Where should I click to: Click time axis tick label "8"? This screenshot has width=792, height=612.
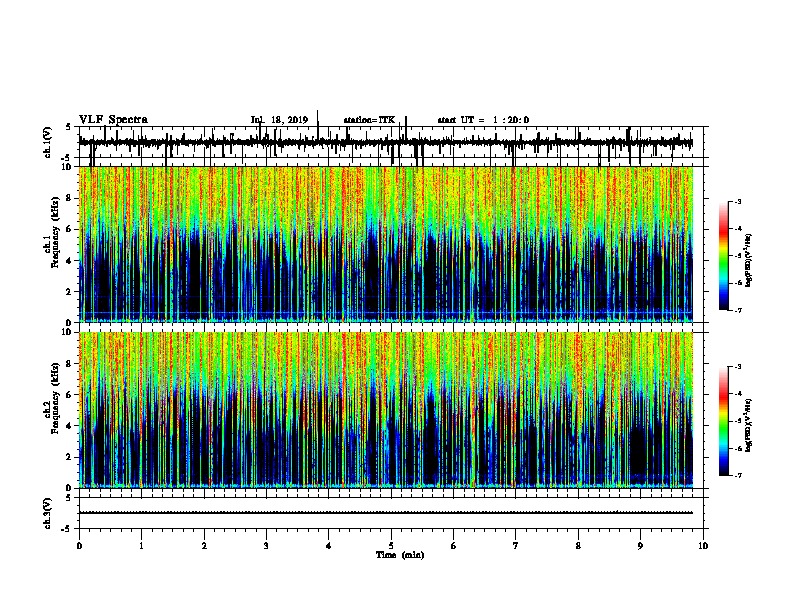click(x=578, y=546)
